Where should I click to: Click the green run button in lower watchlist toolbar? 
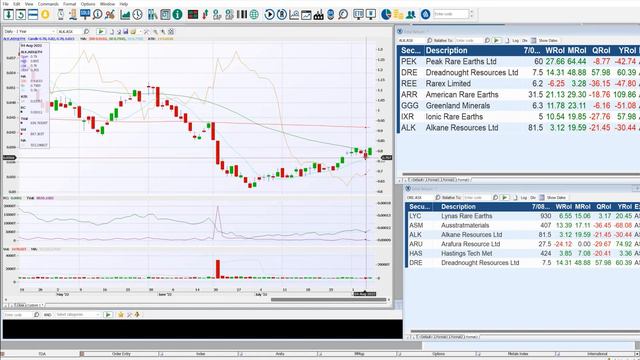pos(505,198)
